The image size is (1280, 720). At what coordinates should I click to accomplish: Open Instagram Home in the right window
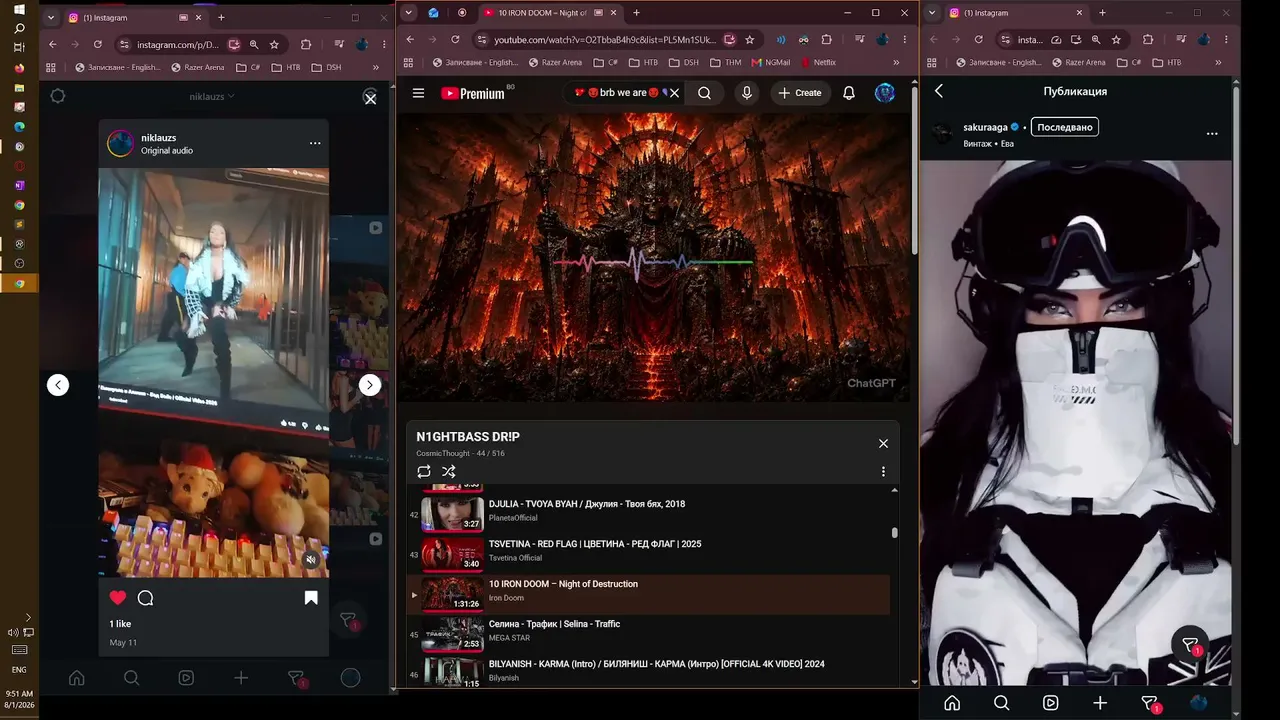(952, 703)
